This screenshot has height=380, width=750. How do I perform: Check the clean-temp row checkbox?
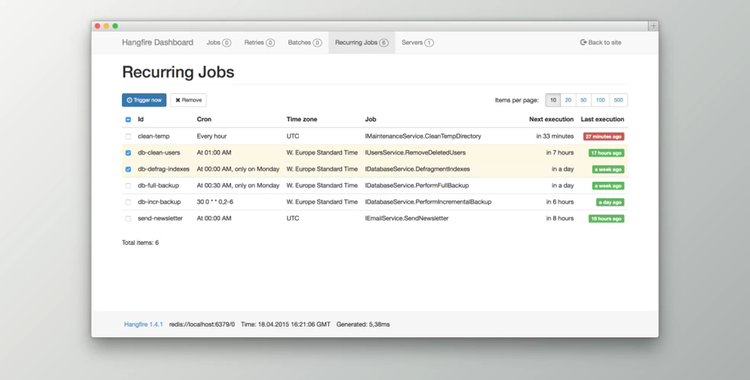(x=128, y=136)
